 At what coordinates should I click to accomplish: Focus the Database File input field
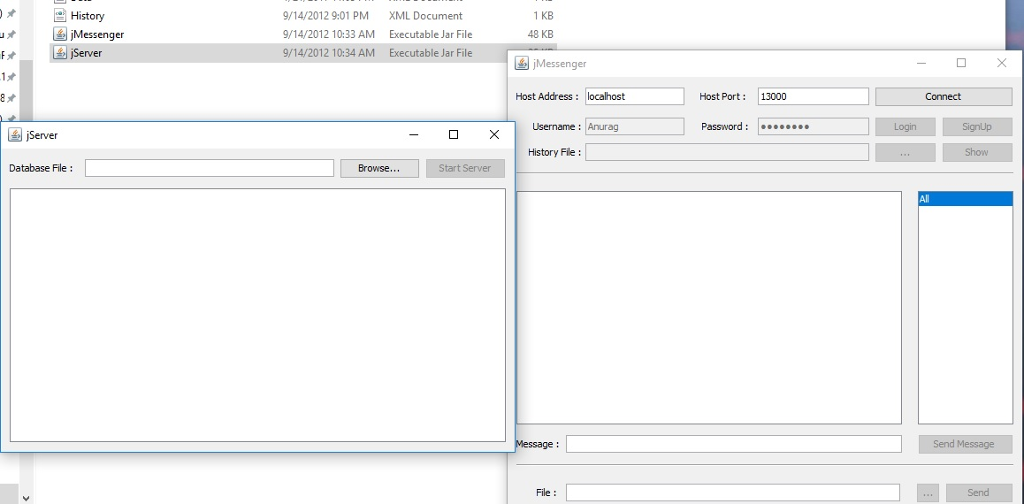(x=209, y=168)
